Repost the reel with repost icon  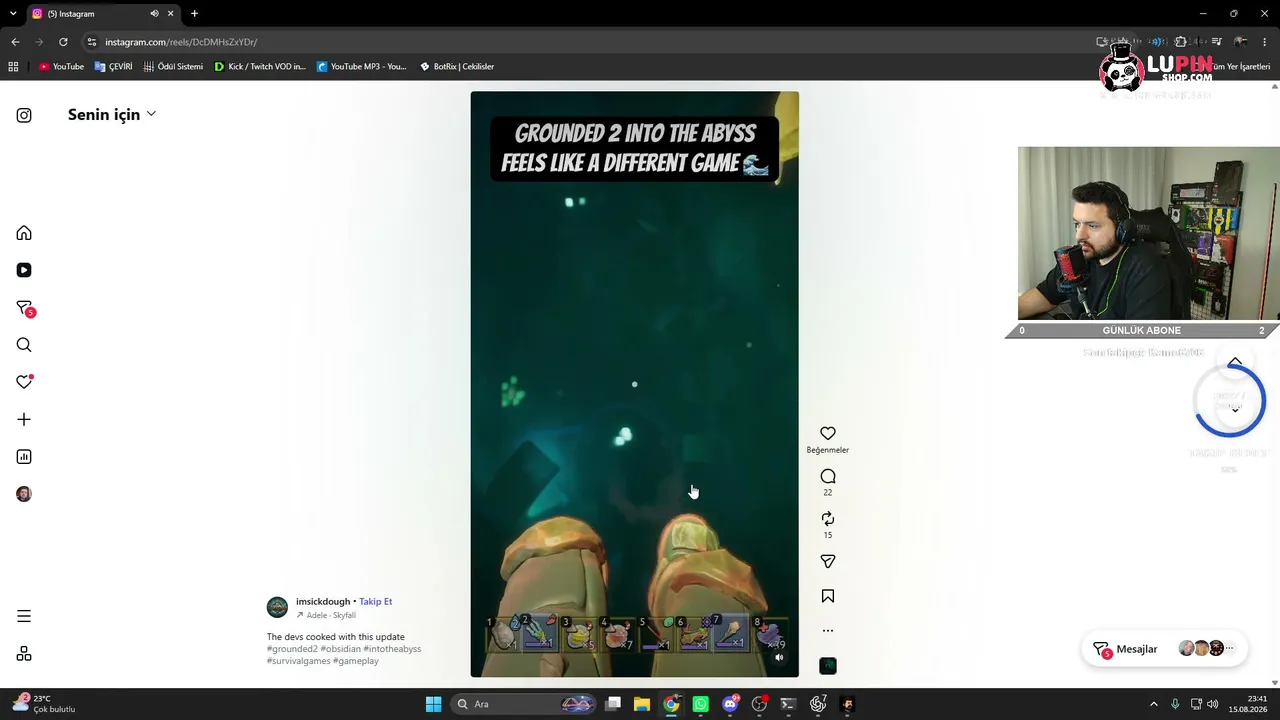[x=828, y=518]
